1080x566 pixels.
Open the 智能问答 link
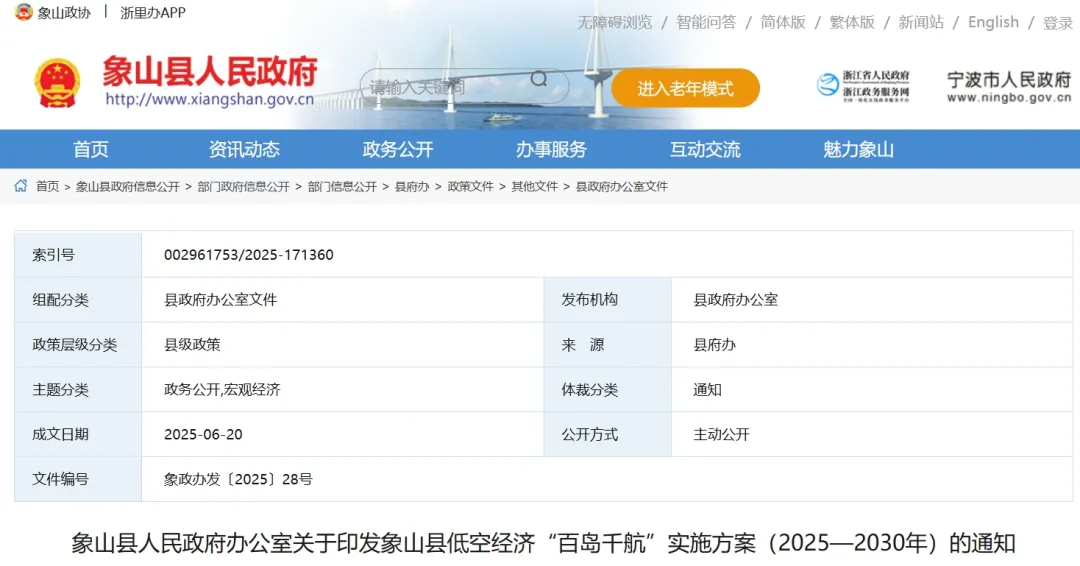pos(706,22)
